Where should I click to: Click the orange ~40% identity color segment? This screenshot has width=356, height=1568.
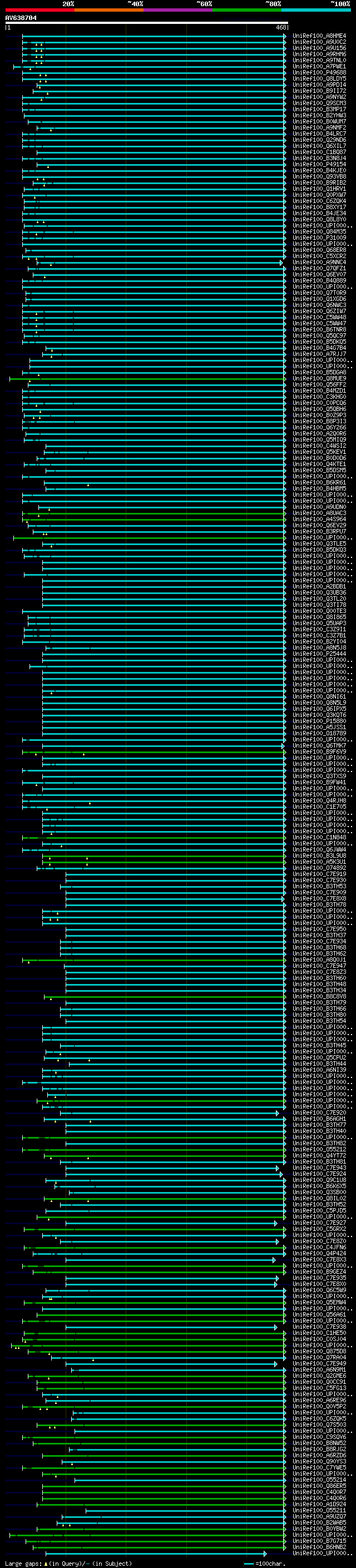click(x=109, y=10)
